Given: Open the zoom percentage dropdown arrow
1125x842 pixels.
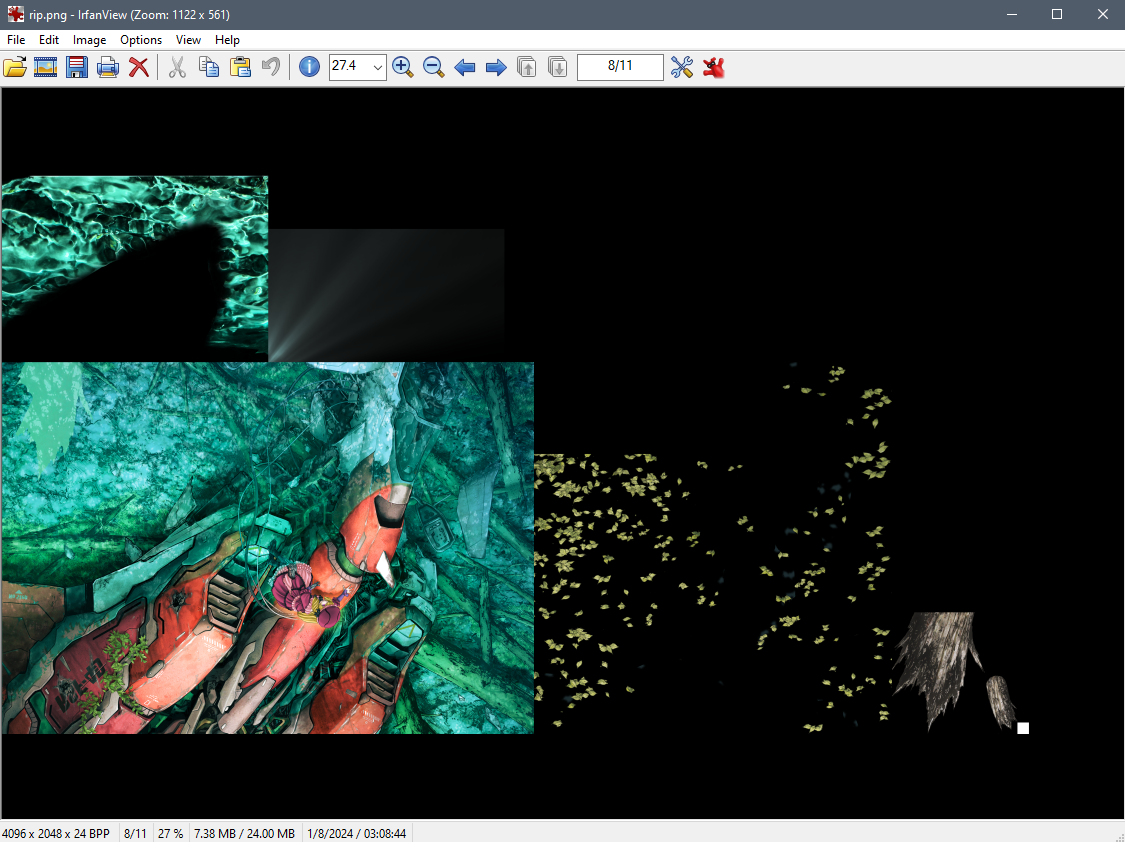Looking at the screenshot, I should point(377,67).
